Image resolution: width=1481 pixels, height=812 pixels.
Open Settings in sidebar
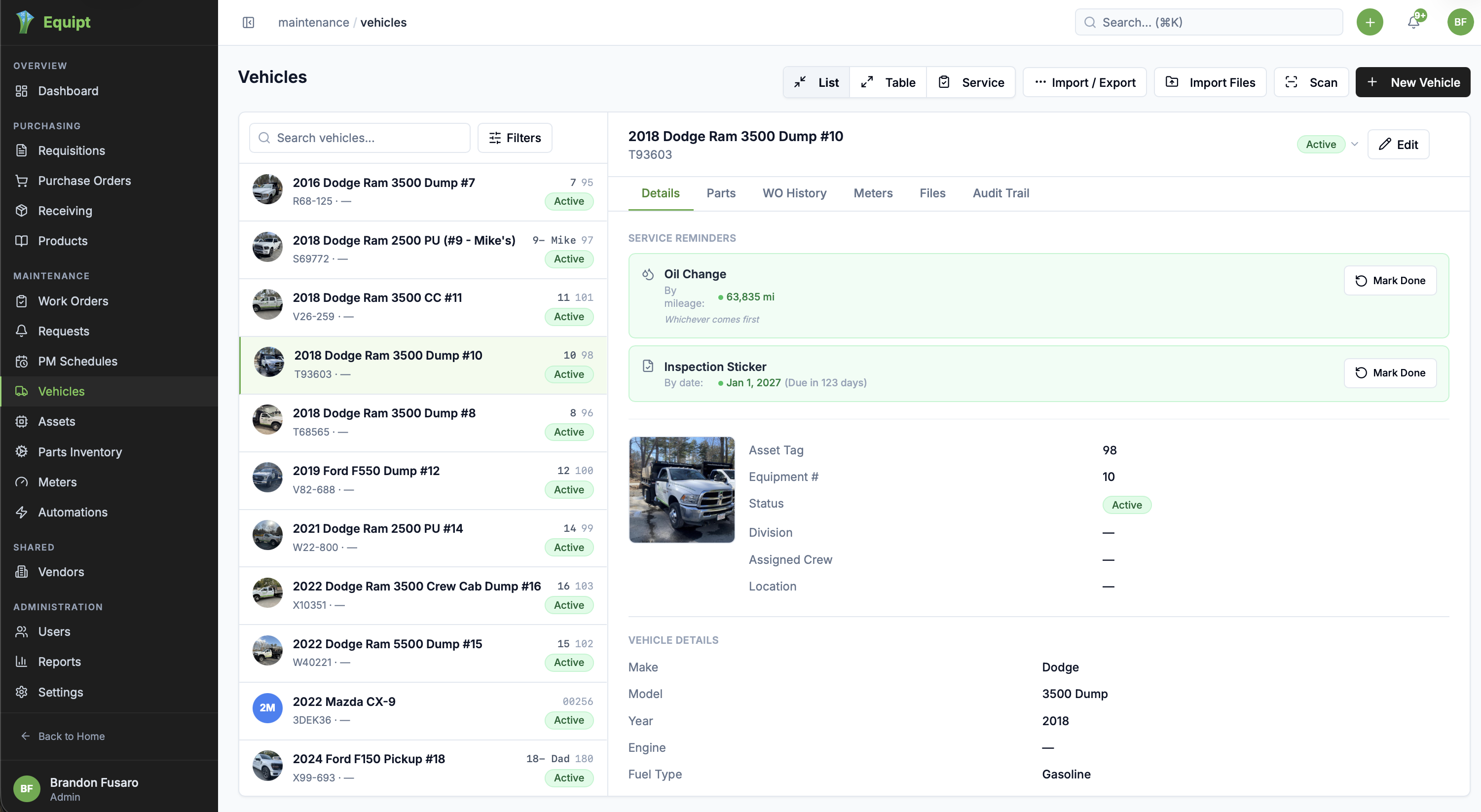point(109,693)
